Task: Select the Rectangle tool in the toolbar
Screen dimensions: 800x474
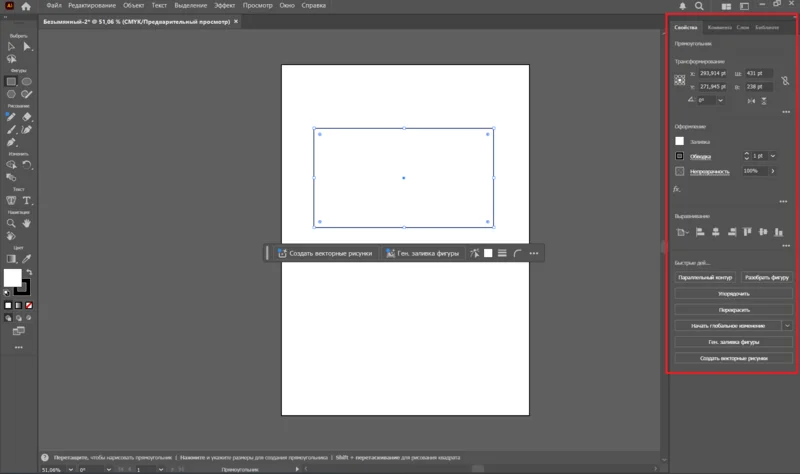Action: [x=11, y=81]
